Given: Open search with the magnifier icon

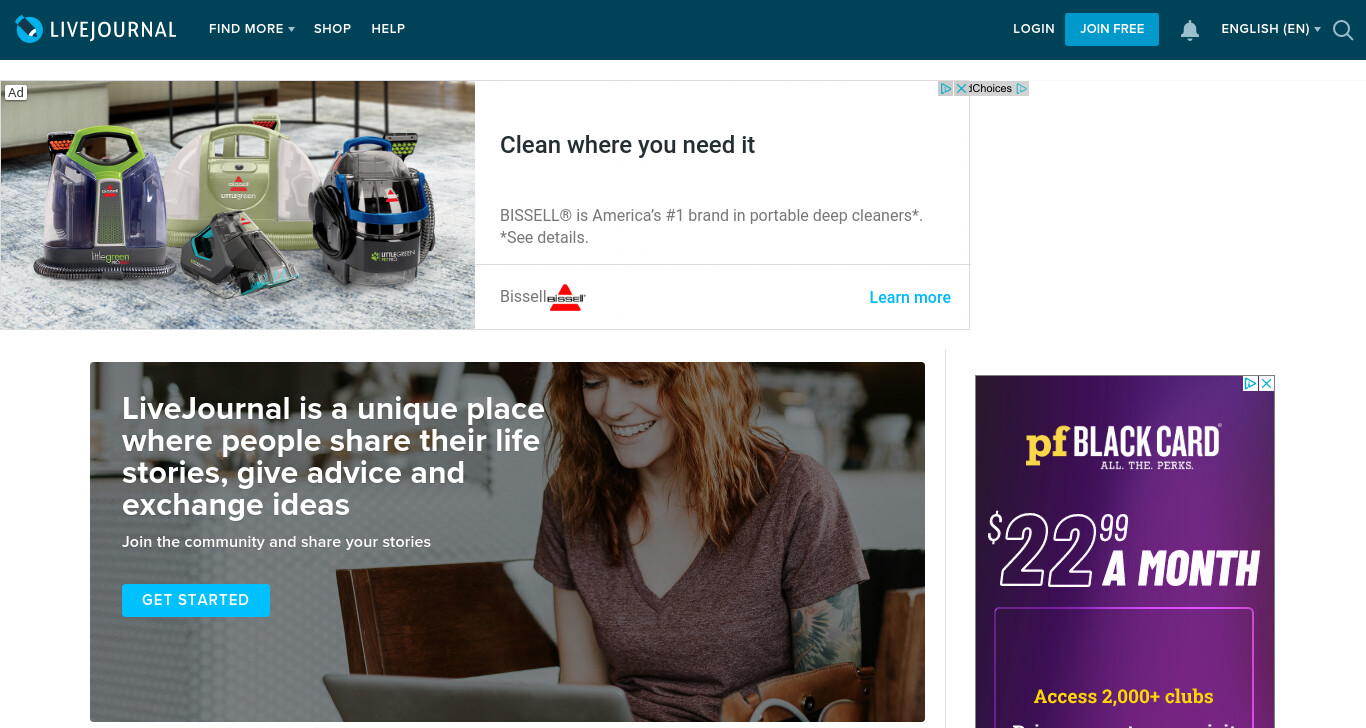Looking at the screenshot, I should click(1343, 30).
